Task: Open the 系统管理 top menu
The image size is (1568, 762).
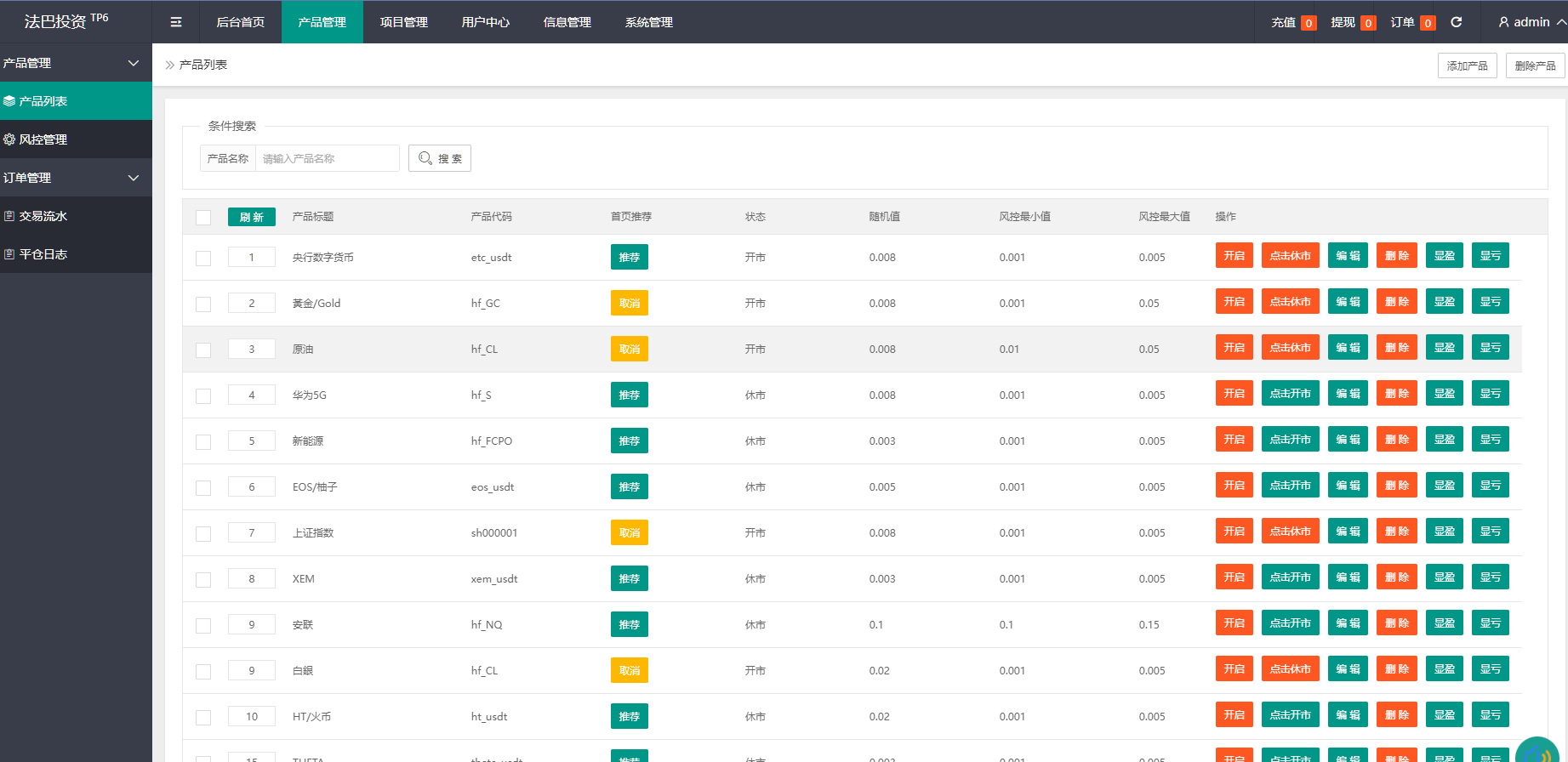Action: pyautogui.click(x=648, y=22)
